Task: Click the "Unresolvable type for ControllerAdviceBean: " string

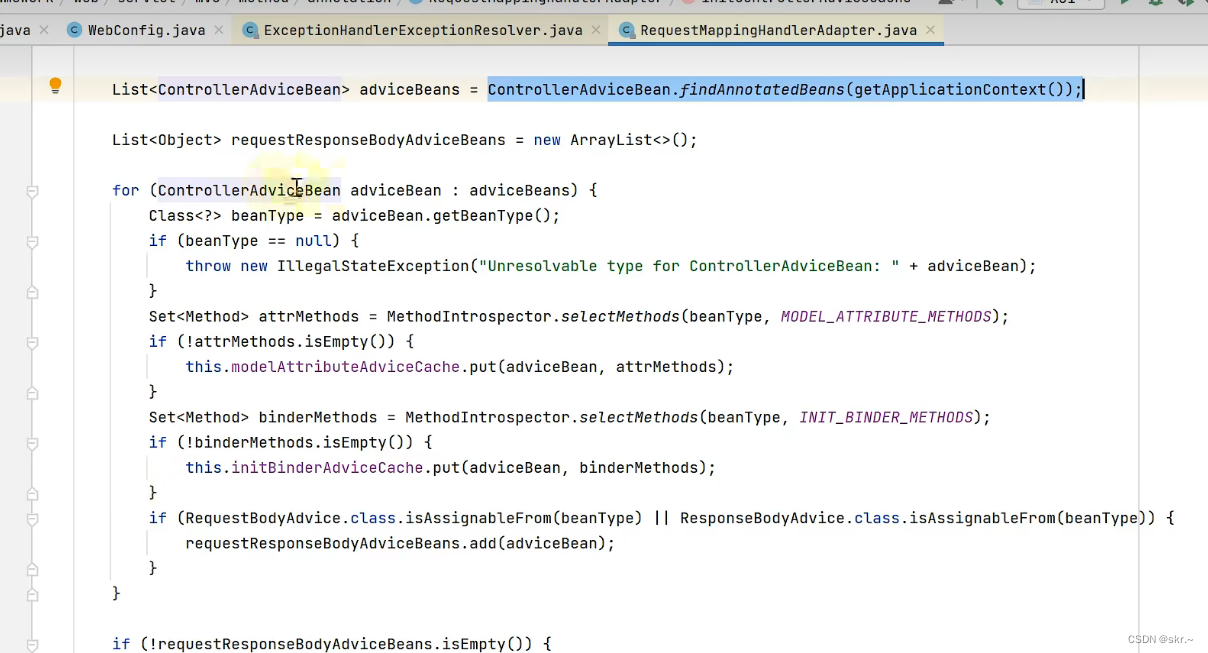Action: pyautogui.click(x=689, y=266)
